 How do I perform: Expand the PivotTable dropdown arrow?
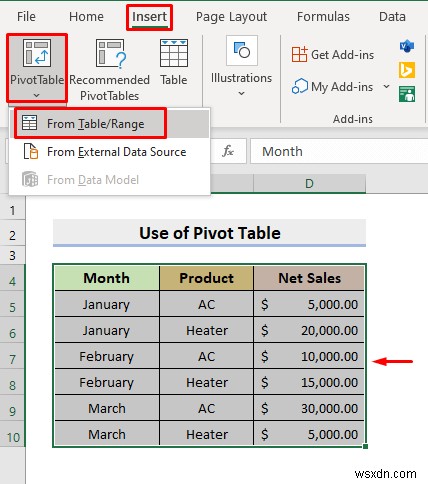(x=37, y=96)
